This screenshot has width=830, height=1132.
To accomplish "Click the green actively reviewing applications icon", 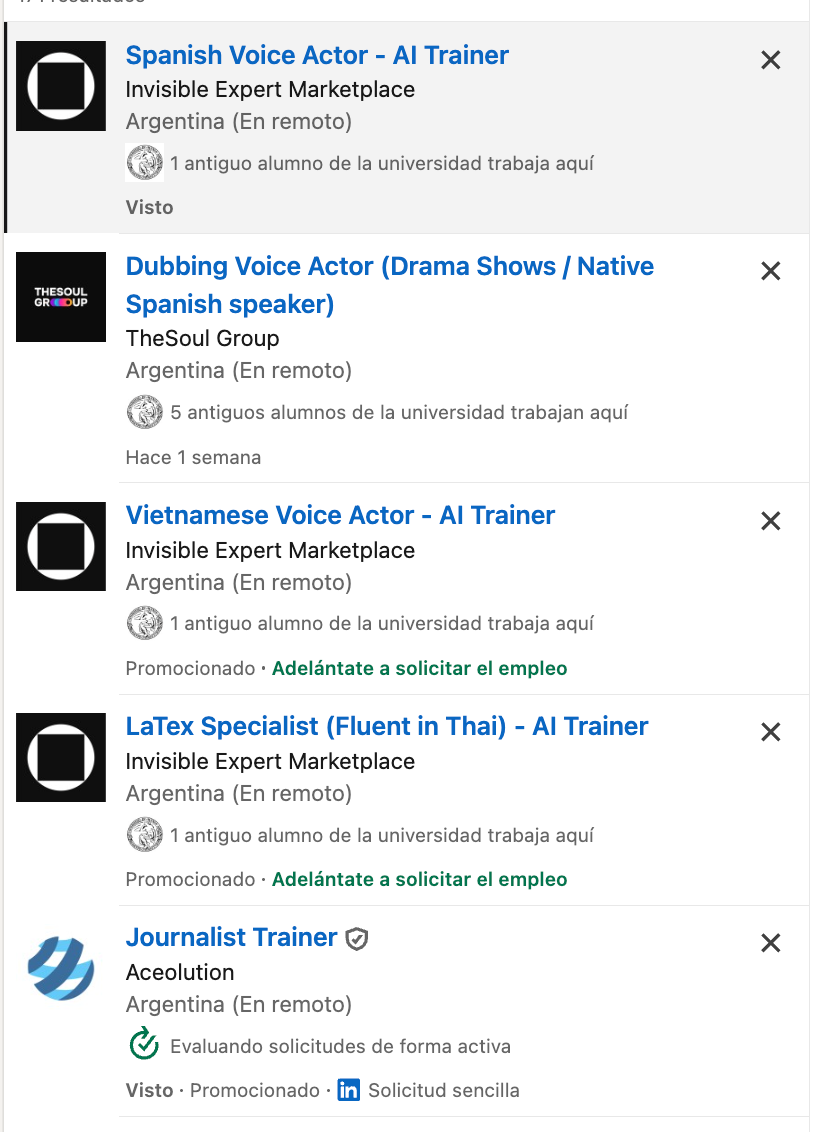I will click(144, 1043).
